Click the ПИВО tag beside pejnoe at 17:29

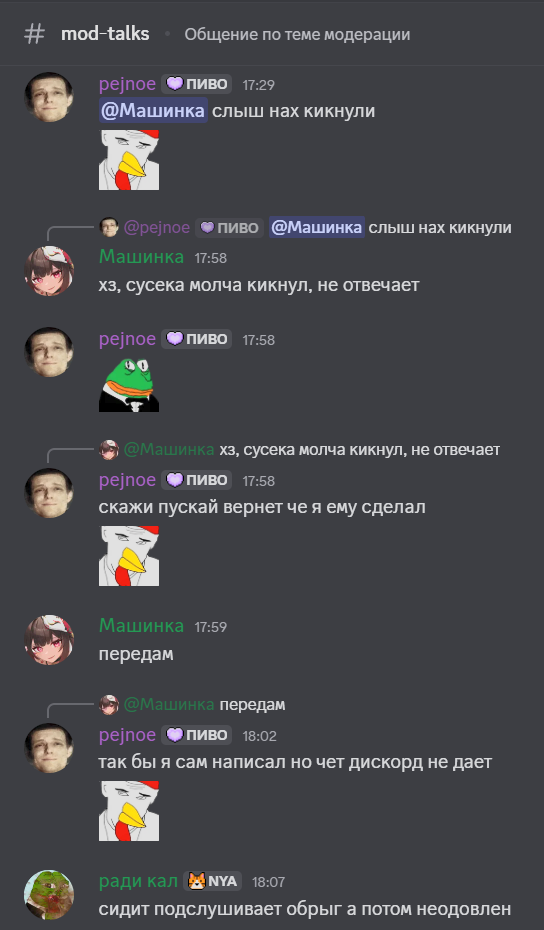[196, 84]
